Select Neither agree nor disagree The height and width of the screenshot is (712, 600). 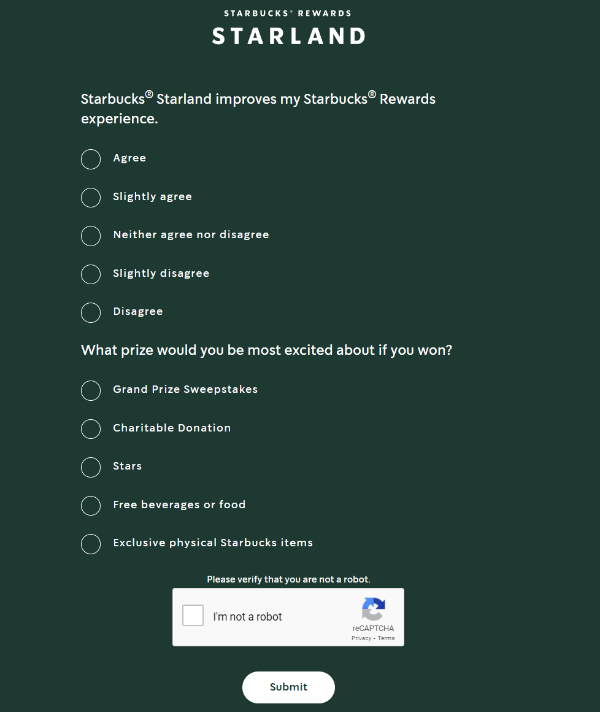[x=91, y=235]
